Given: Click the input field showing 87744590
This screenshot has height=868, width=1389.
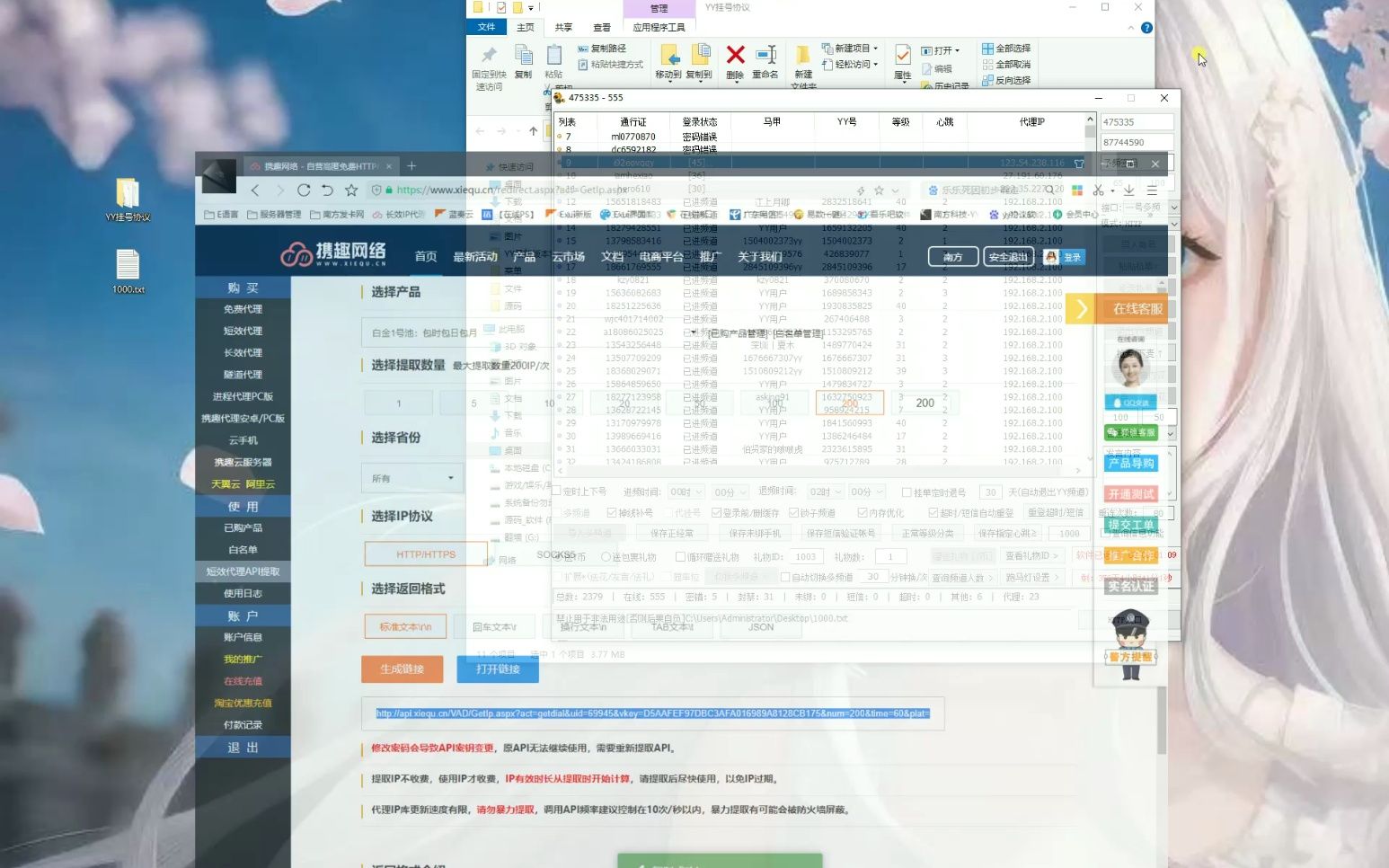Looking at the screenshot, I should [x=1137, y=142].
